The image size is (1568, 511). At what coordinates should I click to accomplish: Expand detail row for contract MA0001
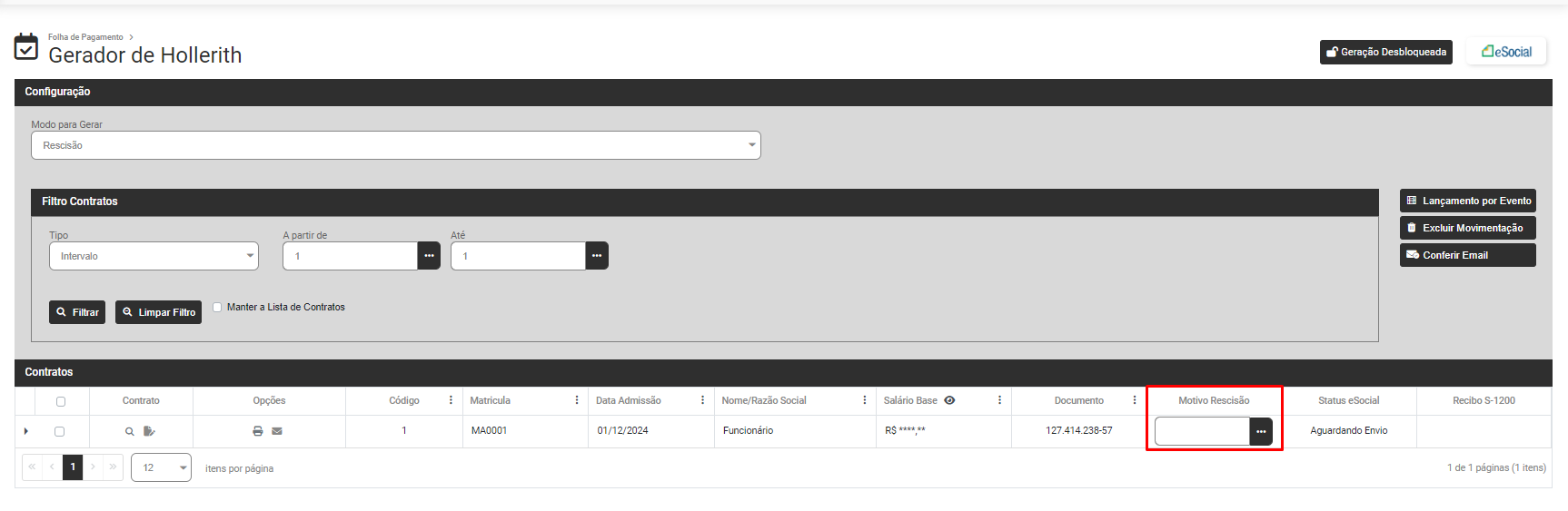[x=25, y=431]
